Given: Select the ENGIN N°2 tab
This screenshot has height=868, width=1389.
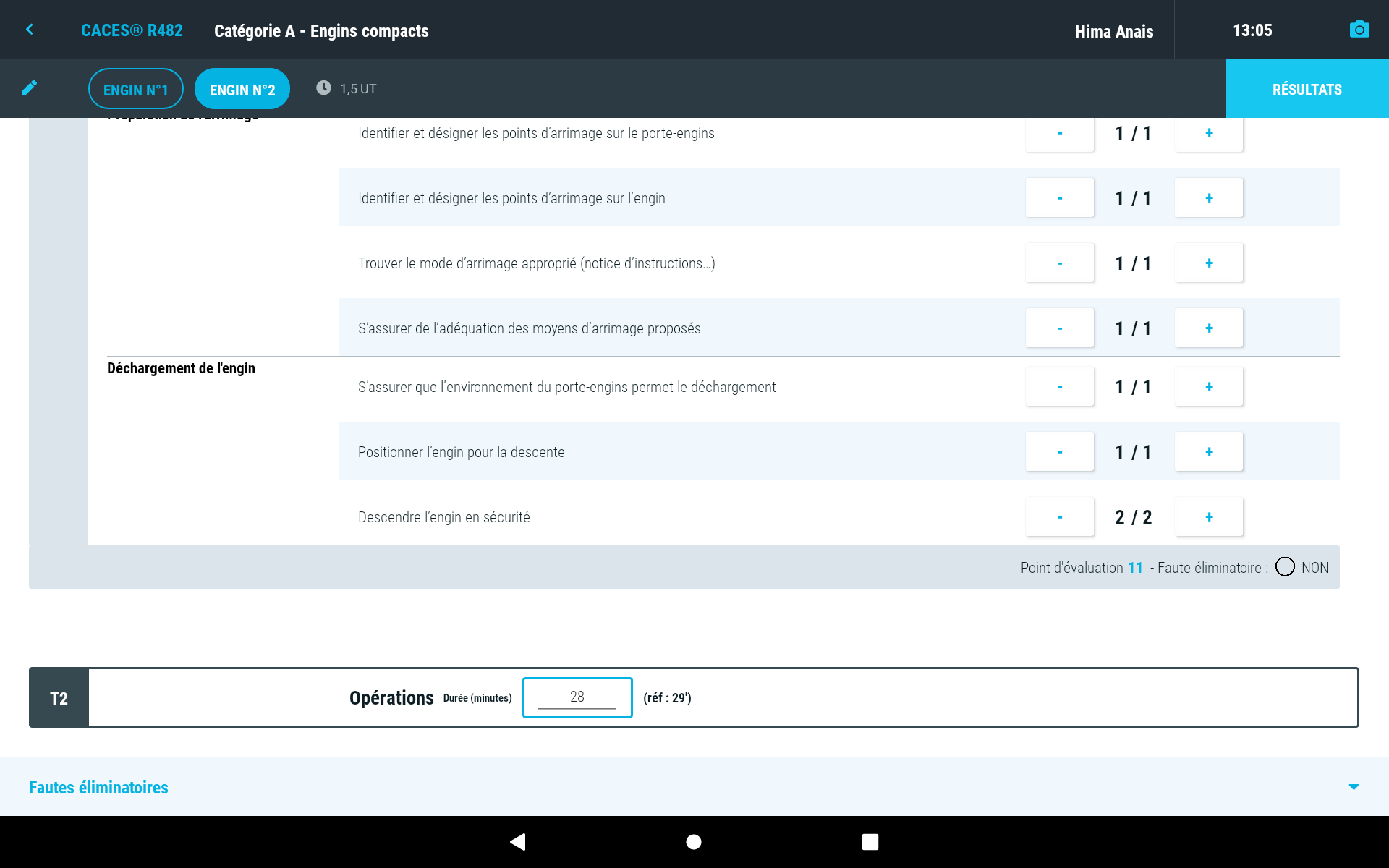Looking at the screenshot, I should pyautogui.click(x=242, y=89).
